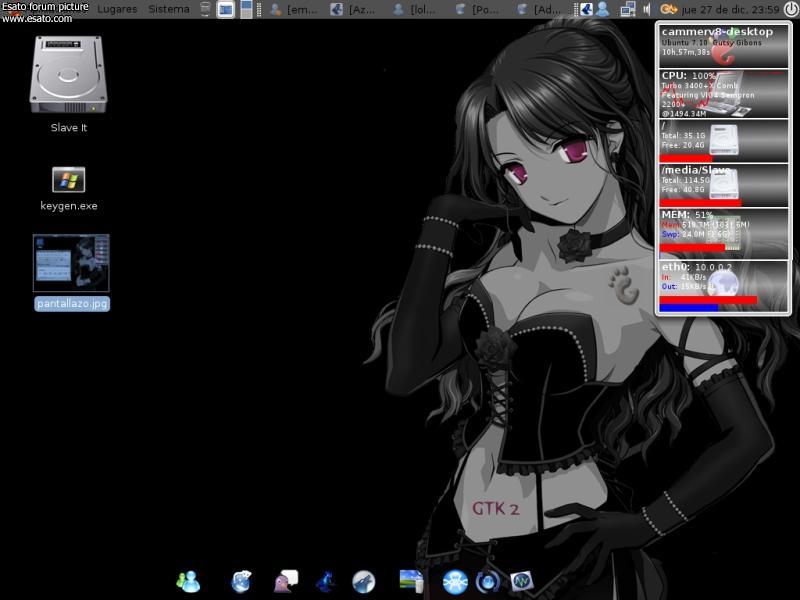The height and width of the screenshot is (600, 800).
Task: Open the Lugares menu
Action: (117, 9)
